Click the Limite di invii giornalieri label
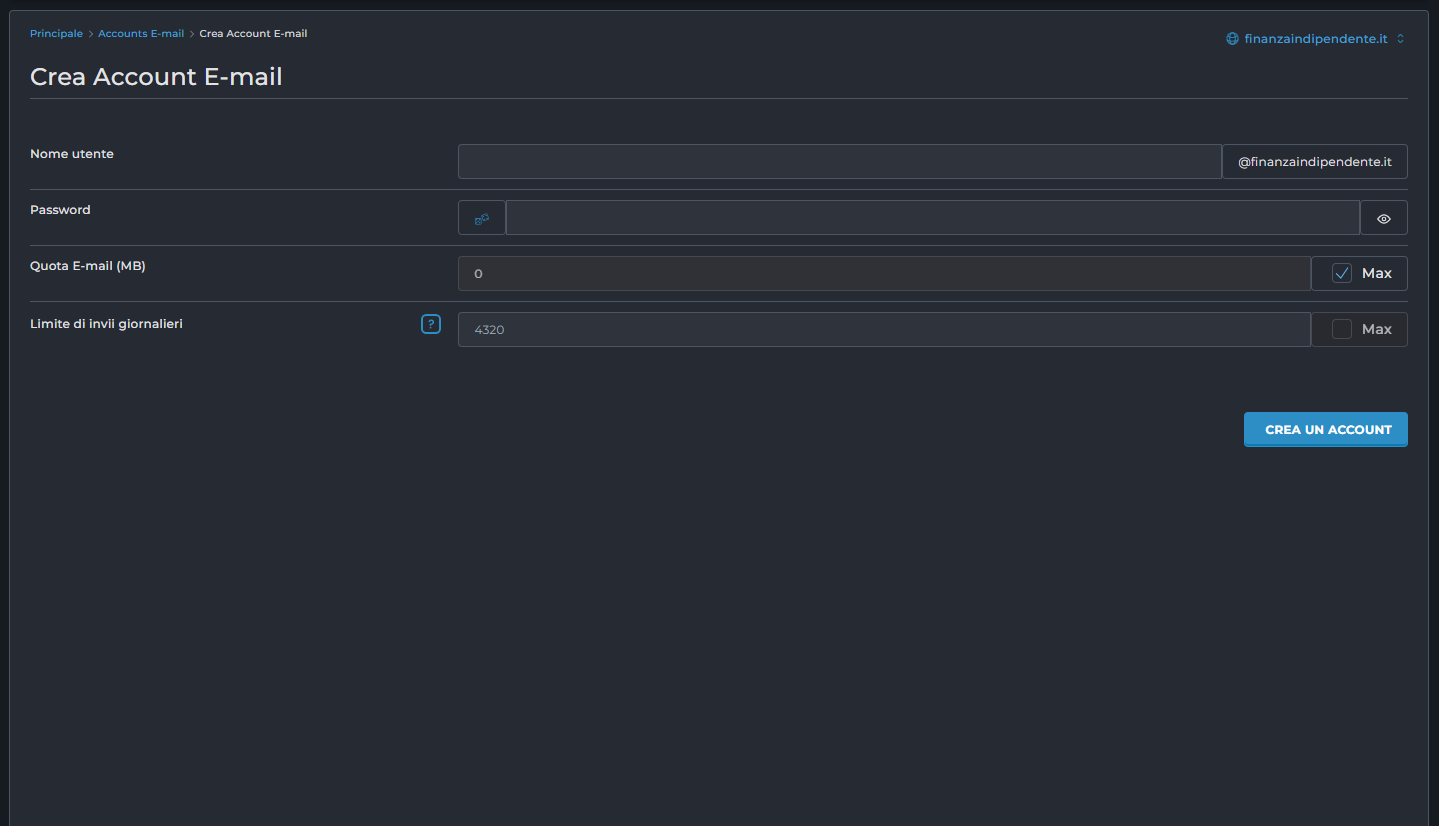 click(x=106, y=324)
